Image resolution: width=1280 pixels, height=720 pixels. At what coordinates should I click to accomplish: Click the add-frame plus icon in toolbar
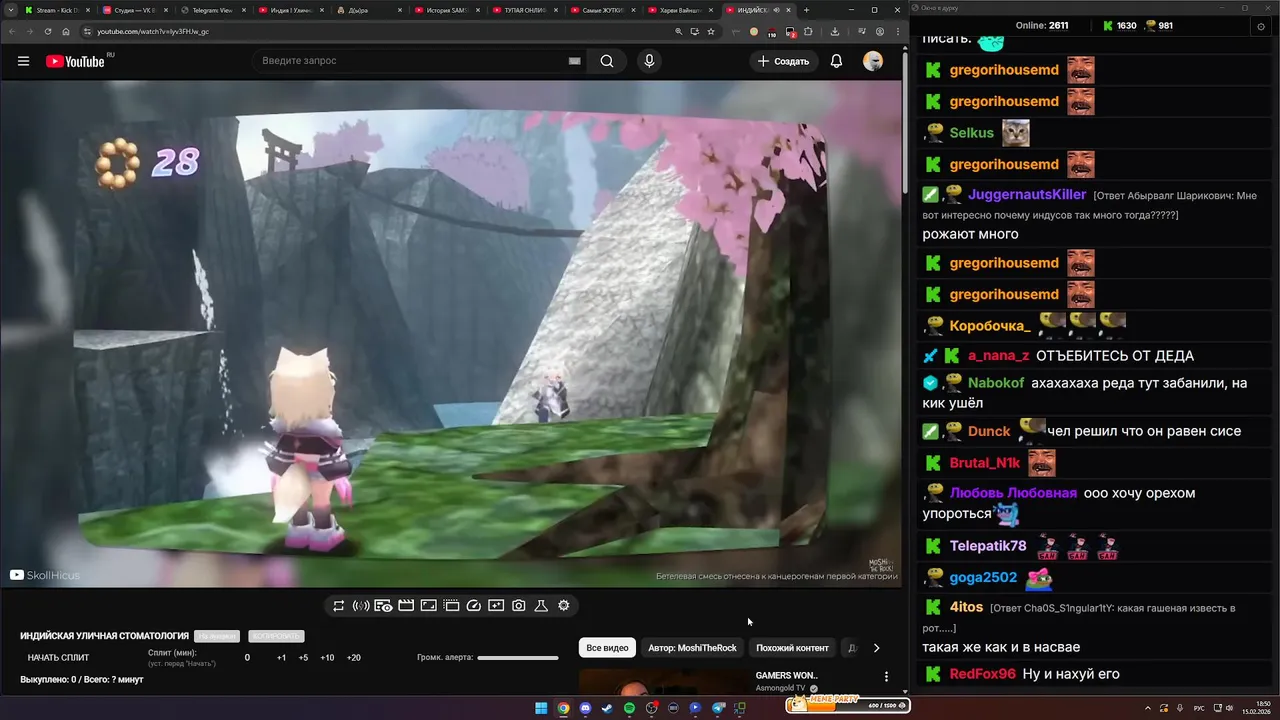tap(496, 606)
